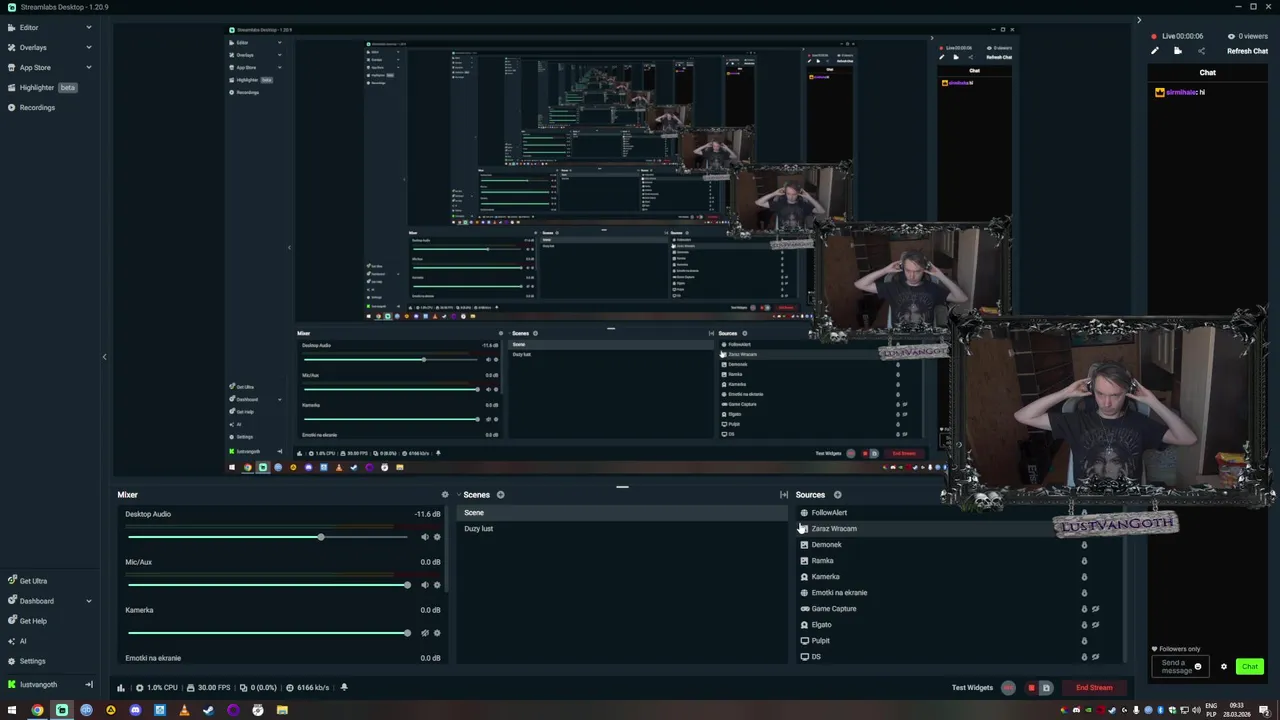Click End Stream button
The image size is (1280, 720).
(1094, 688)
